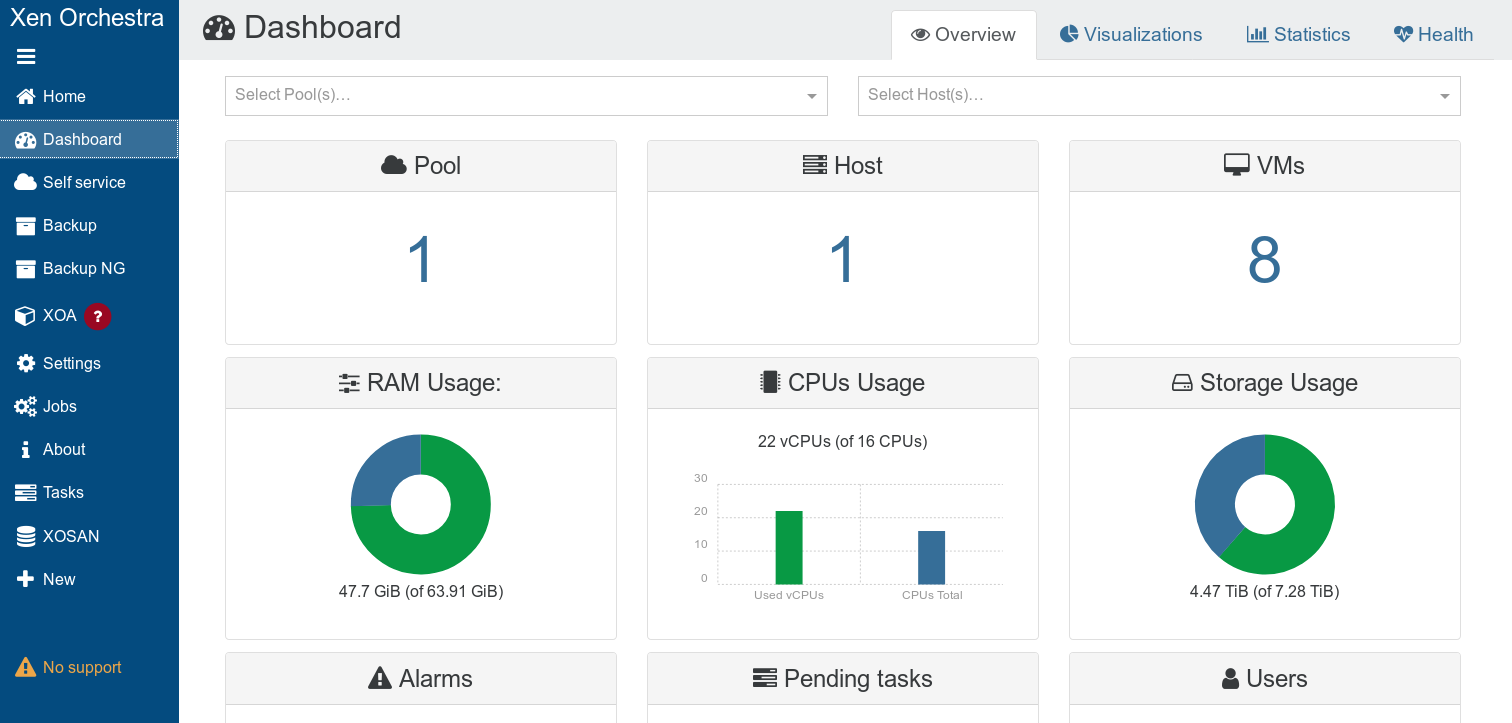1512x723 pixels.
Task: Click the red XOA question mark badge
Action: click(x=97, y=316)
